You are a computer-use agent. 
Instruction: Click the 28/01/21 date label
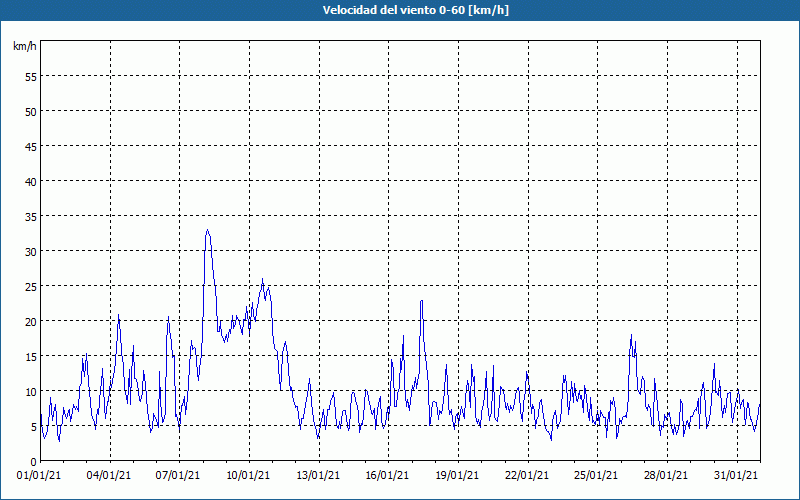point(666,475)
